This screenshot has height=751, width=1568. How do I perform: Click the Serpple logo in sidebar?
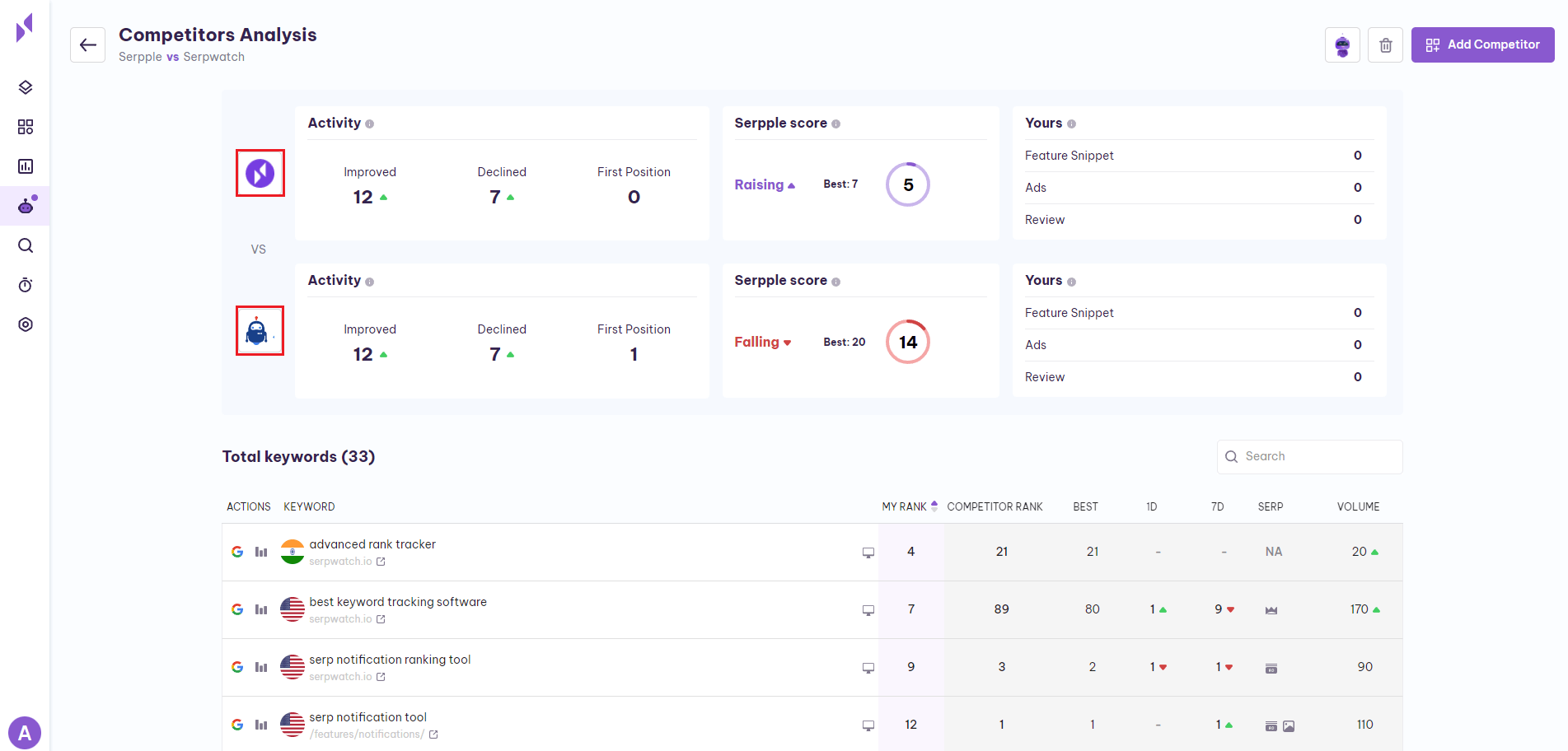(25, 28)
